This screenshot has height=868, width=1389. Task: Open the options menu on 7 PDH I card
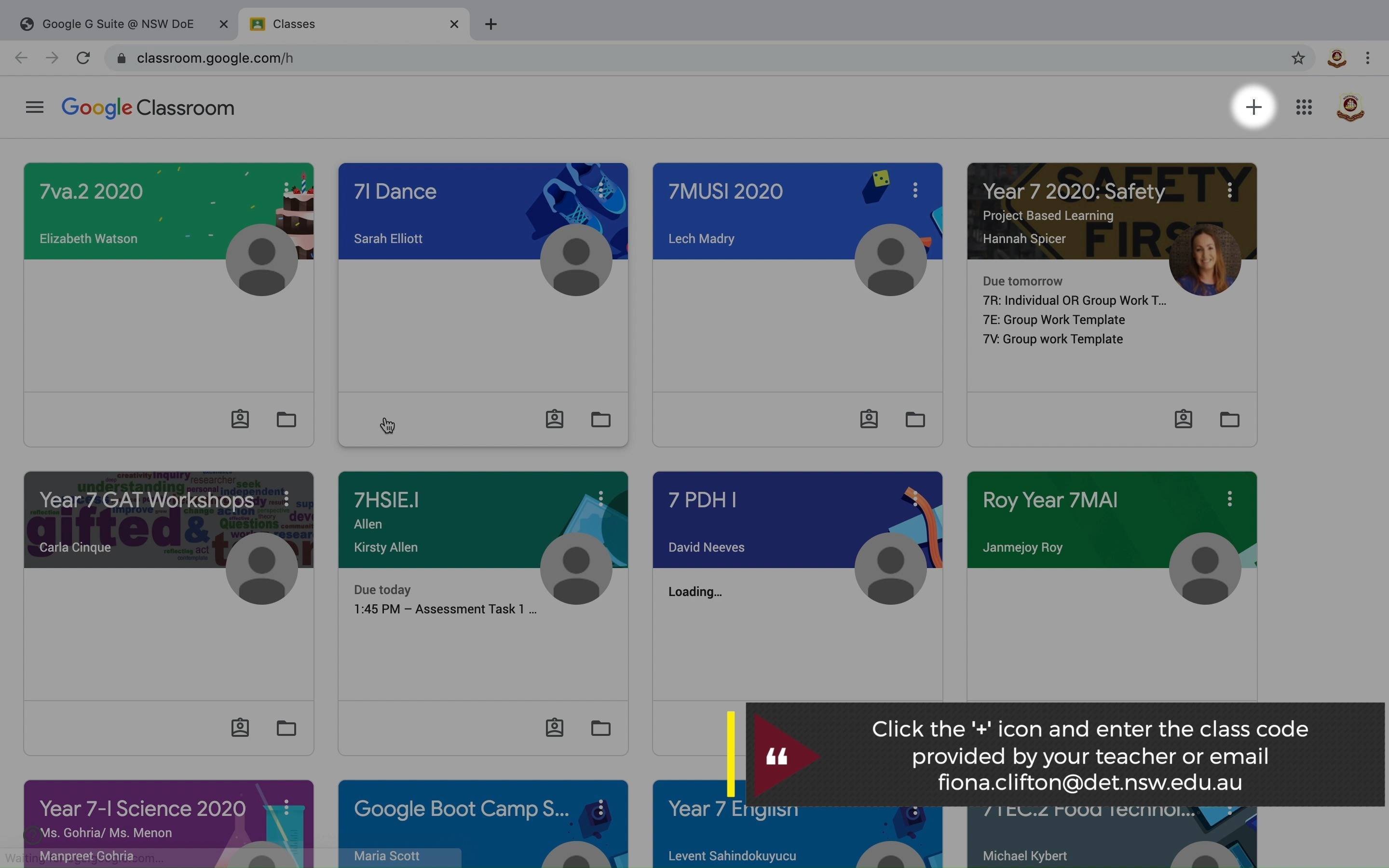(915, 498)
